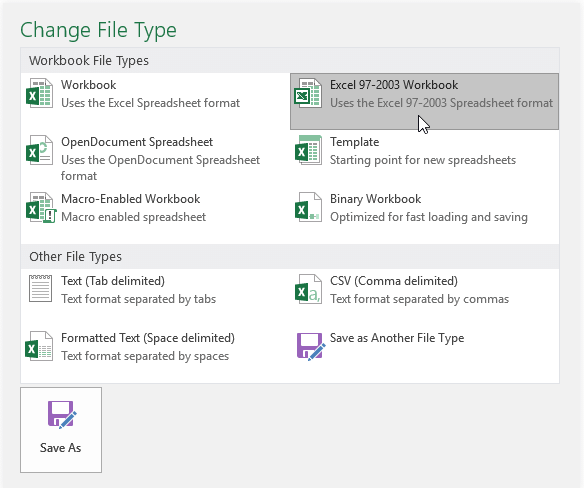584x488 pixels.
Task: Click the Text (Tab delimited) notepad icon
Action: coord(40,288)
